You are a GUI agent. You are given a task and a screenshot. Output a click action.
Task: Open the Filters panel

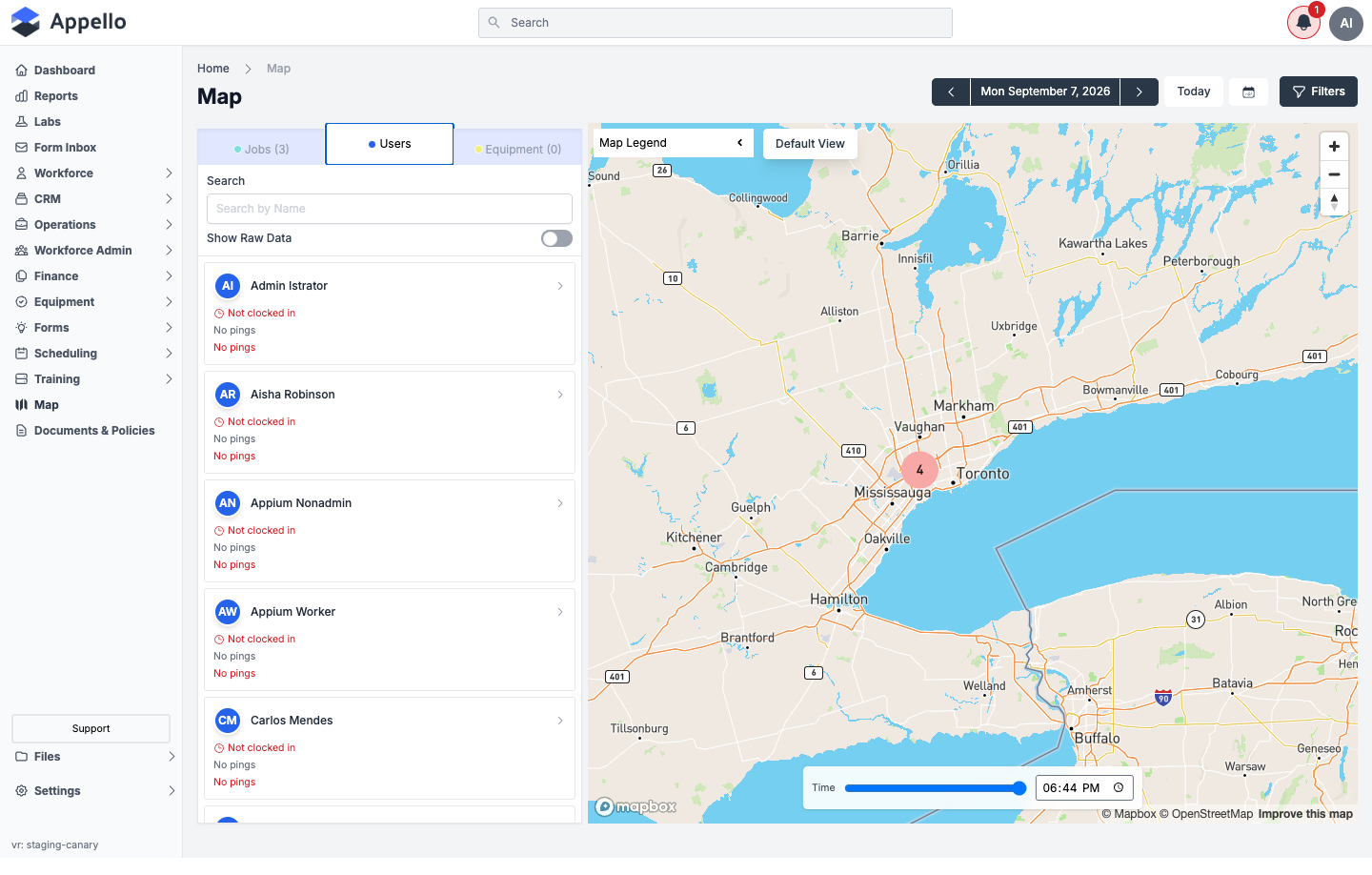point(1319,92)
